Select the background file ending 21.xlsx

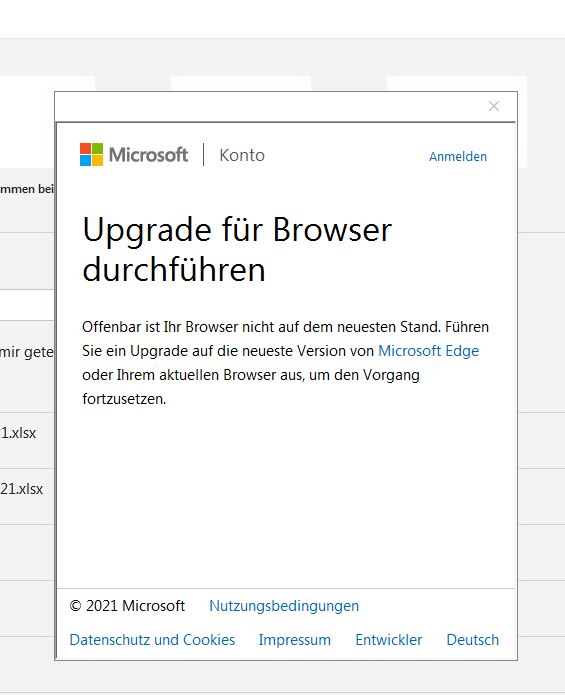21,489
